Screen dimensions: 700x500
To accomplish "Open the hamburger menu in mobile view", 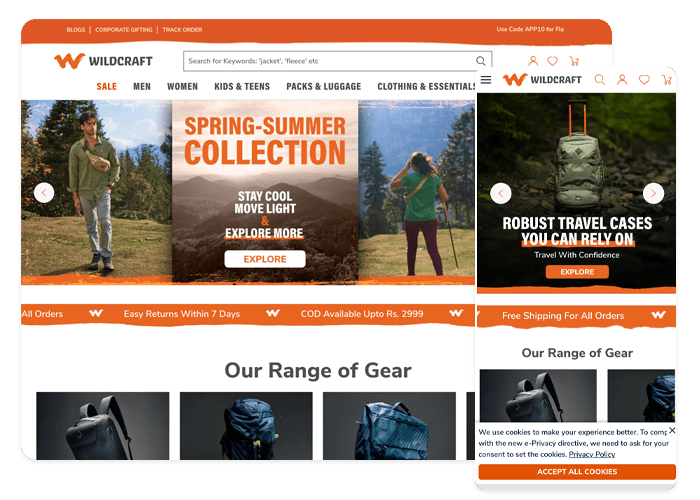I will 486,80.
